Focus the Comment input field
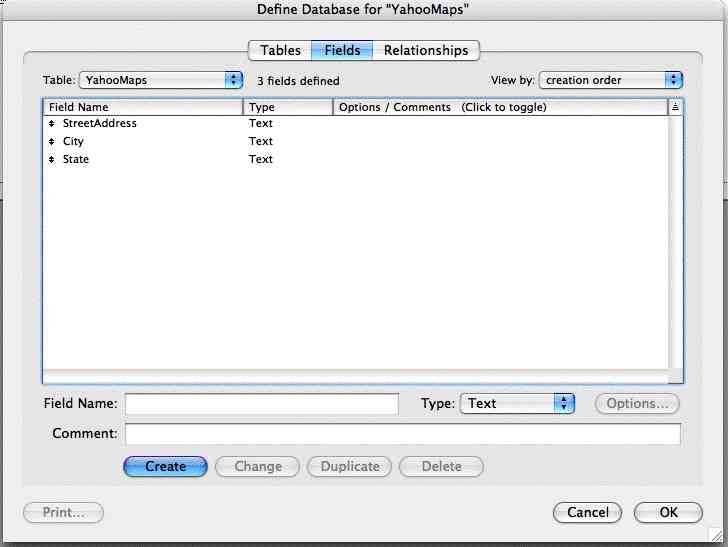The width and height of the screenshot is (728, 547). [x=402, y=434]
